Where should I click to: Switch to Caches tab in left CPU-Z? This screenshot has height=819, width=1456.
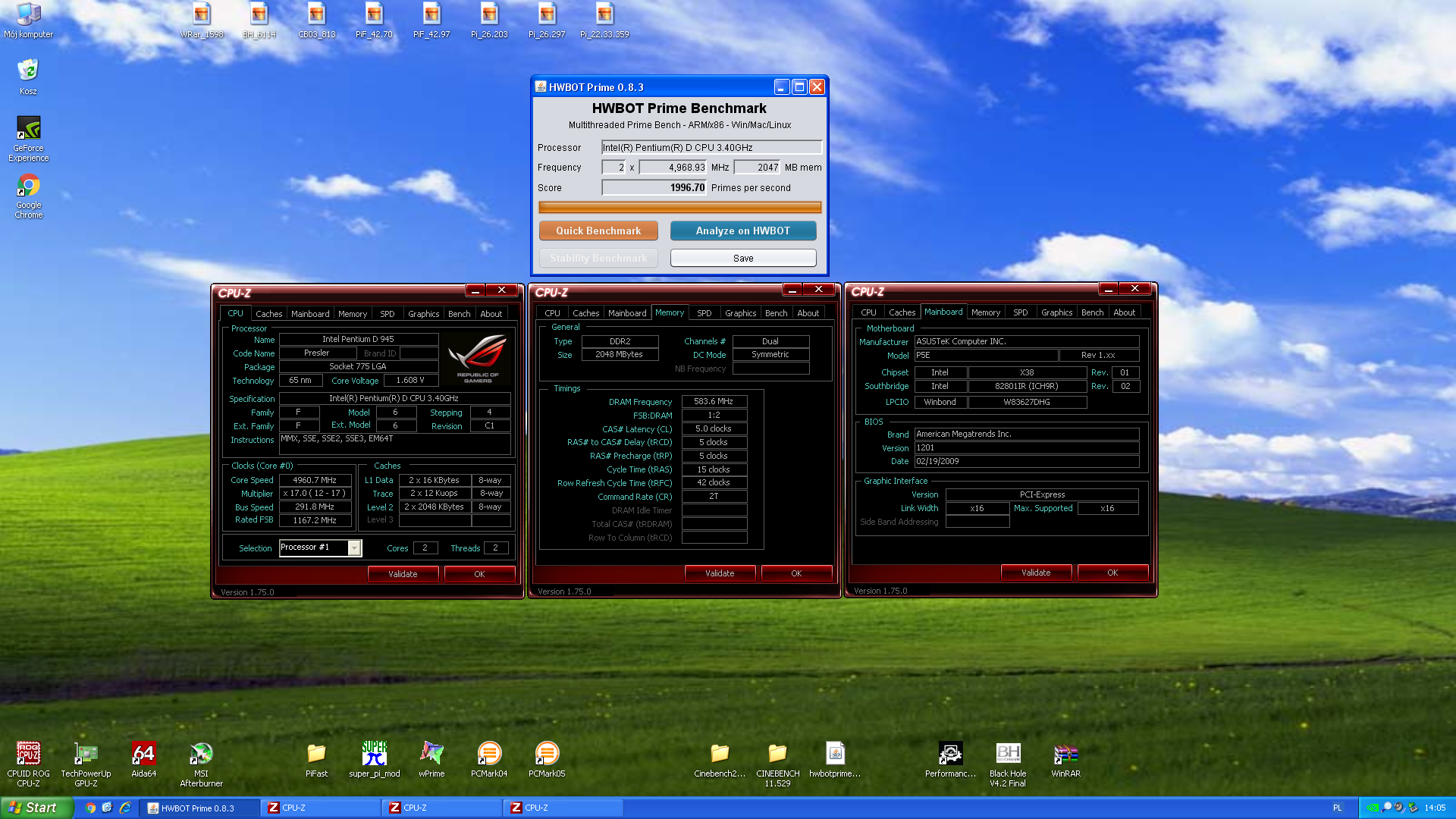point(268,314)
